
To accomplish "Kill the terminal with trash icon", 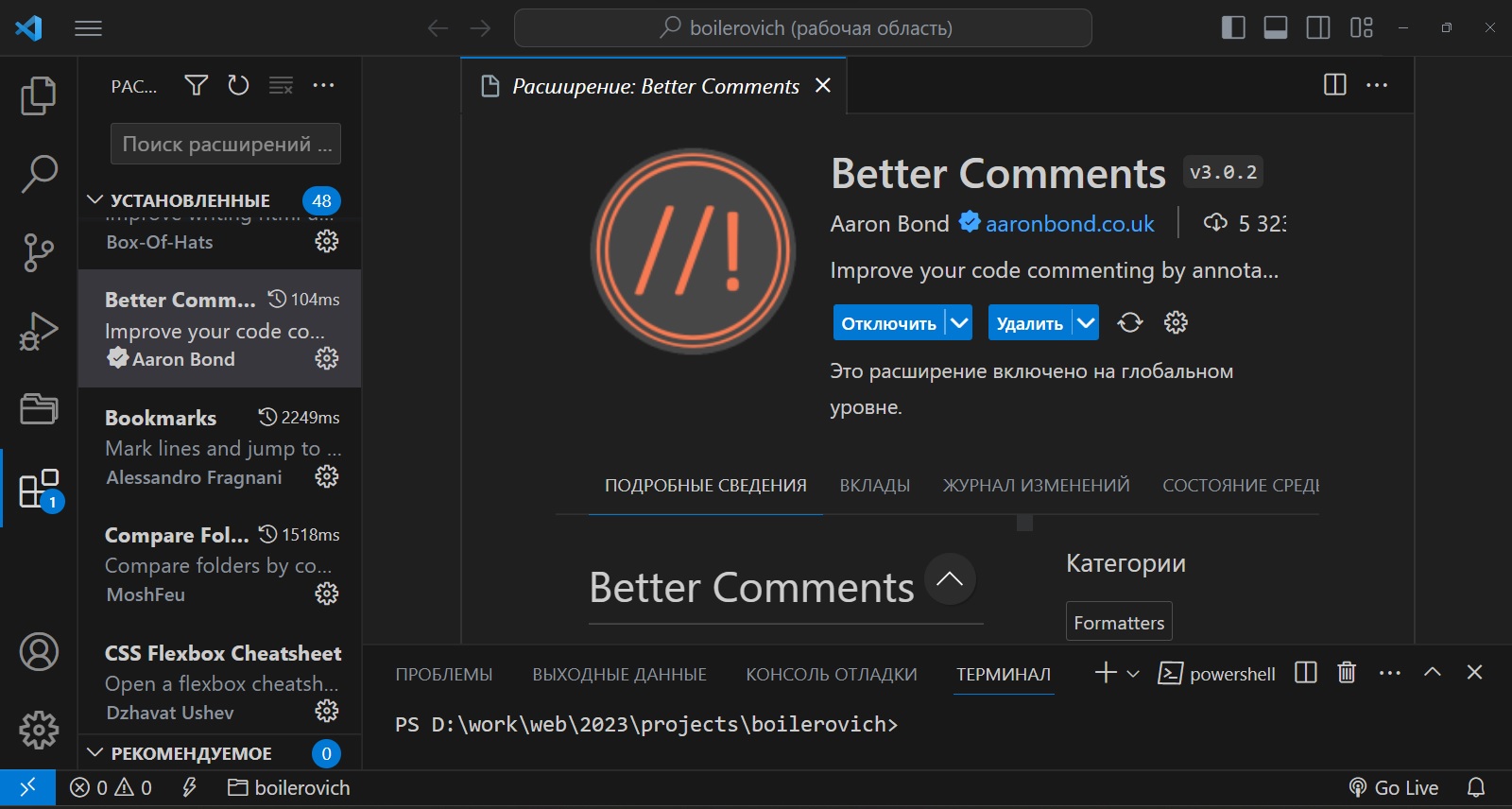I will coord(1347,673).
